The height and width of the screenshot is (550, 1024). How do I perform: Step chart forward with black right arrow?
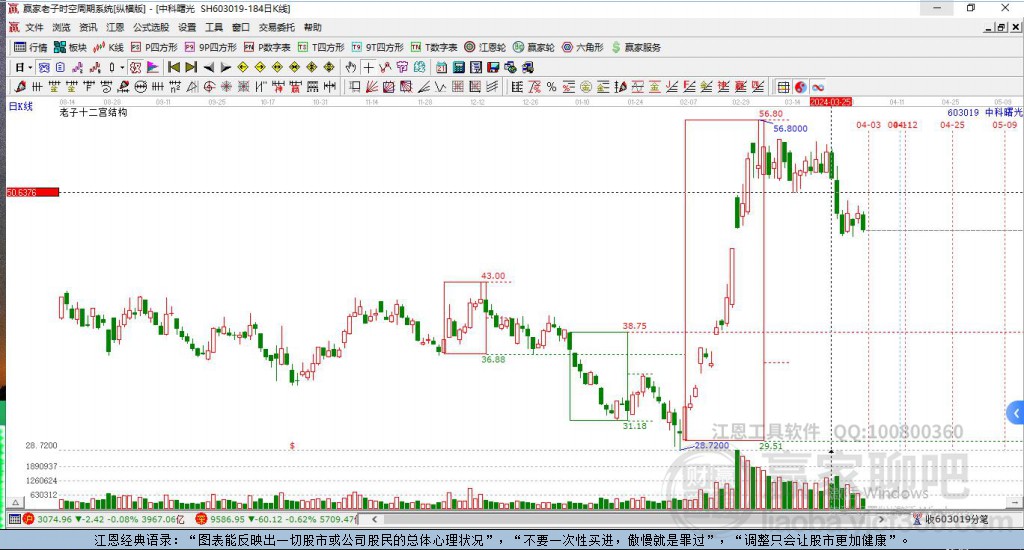pyautogui.click(x=225, y=67)
